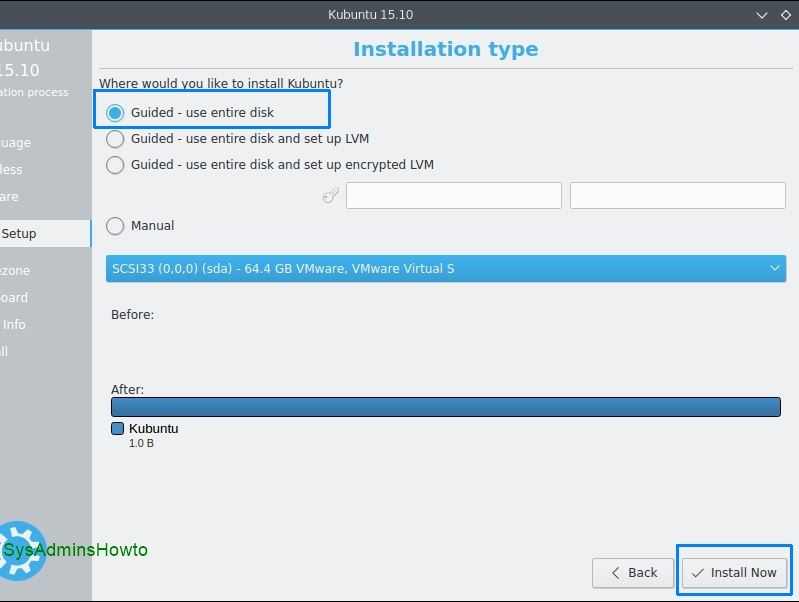The height and width of the screenshot is (602, 799).
Task: Click the chevron arrow on drive selector
Action: click(775, 268)
